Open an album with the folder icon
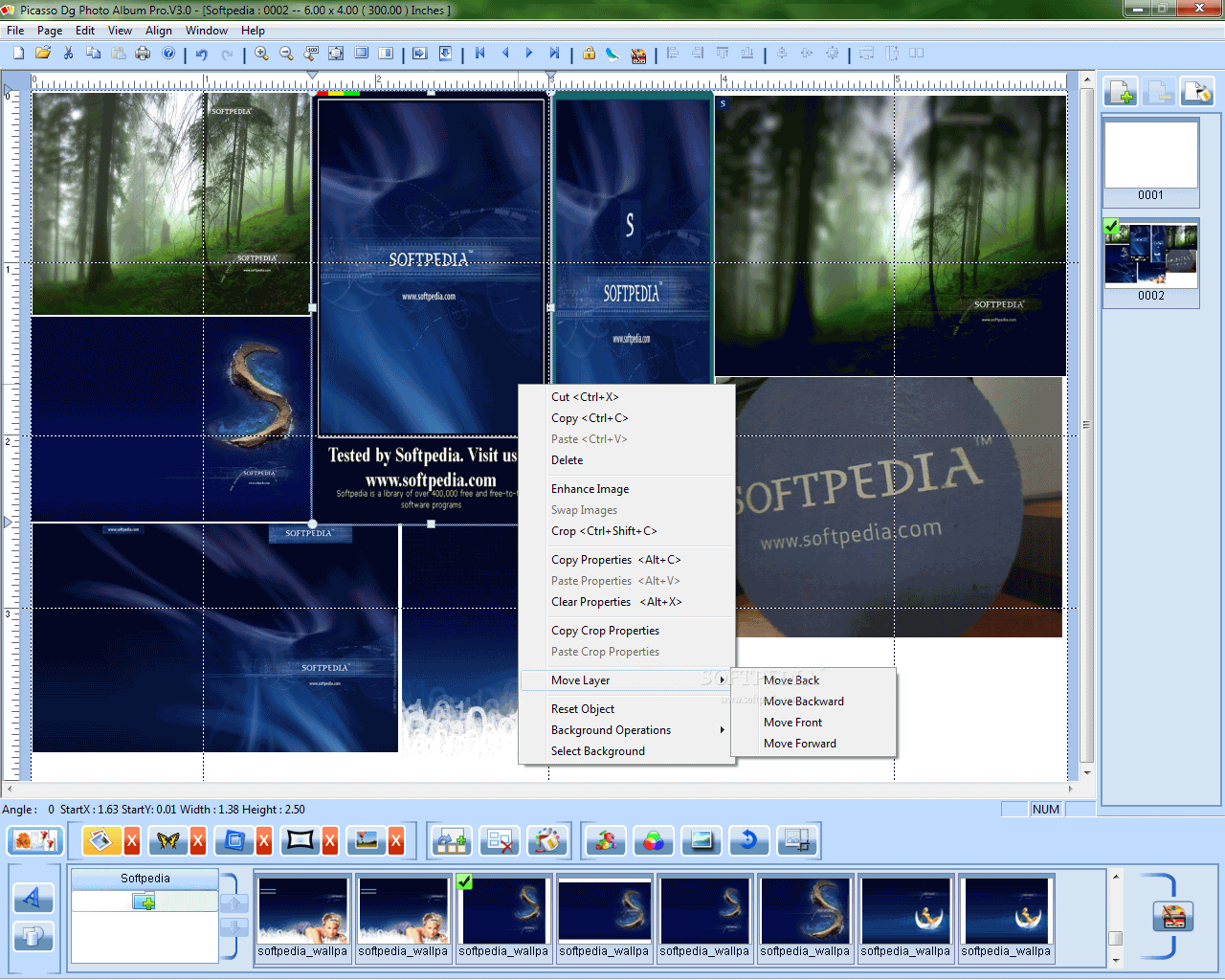 tap(43, 54)
